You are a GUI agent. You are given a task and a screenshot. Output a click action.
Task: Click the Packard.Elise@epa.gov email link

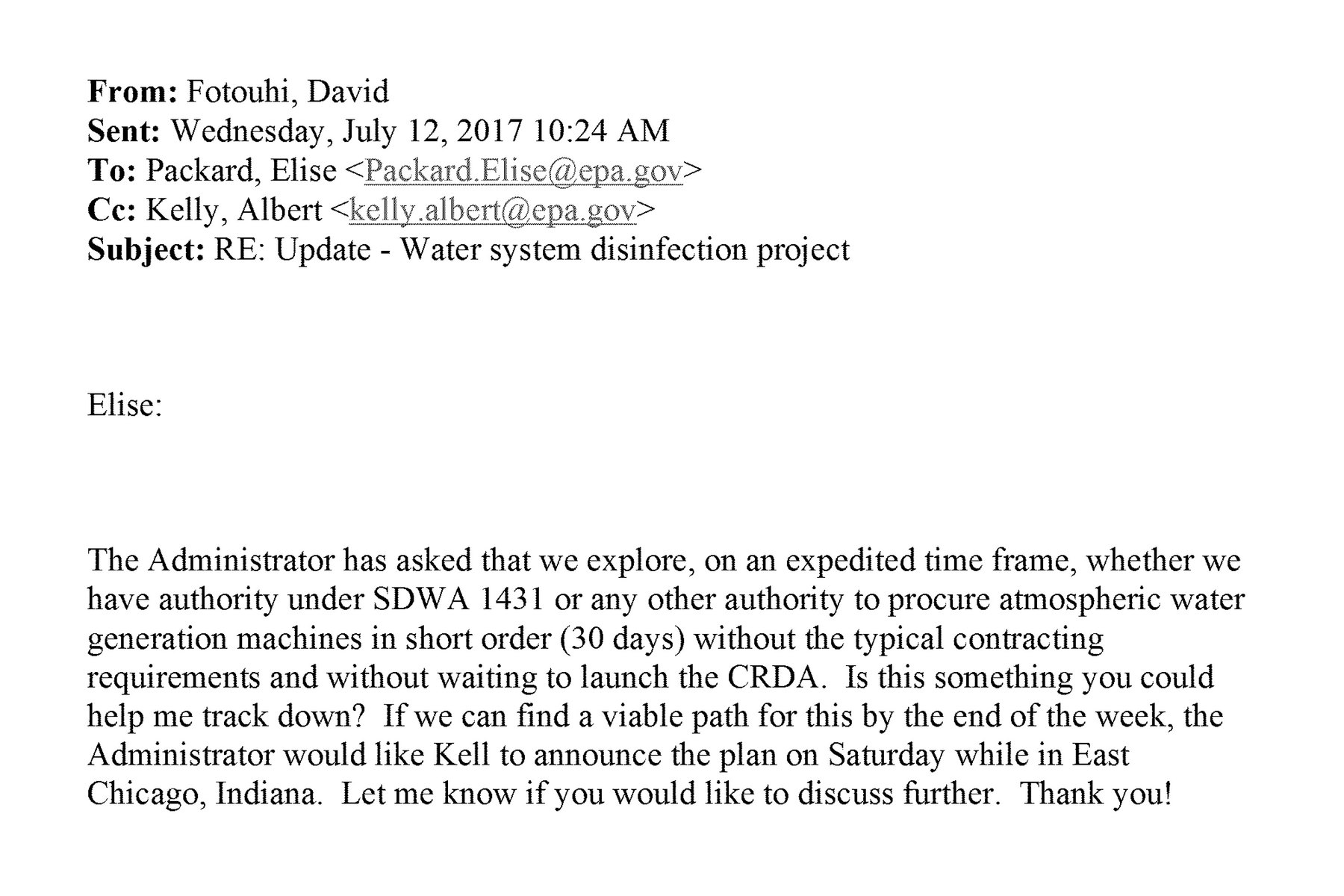(x=523, y=171)
